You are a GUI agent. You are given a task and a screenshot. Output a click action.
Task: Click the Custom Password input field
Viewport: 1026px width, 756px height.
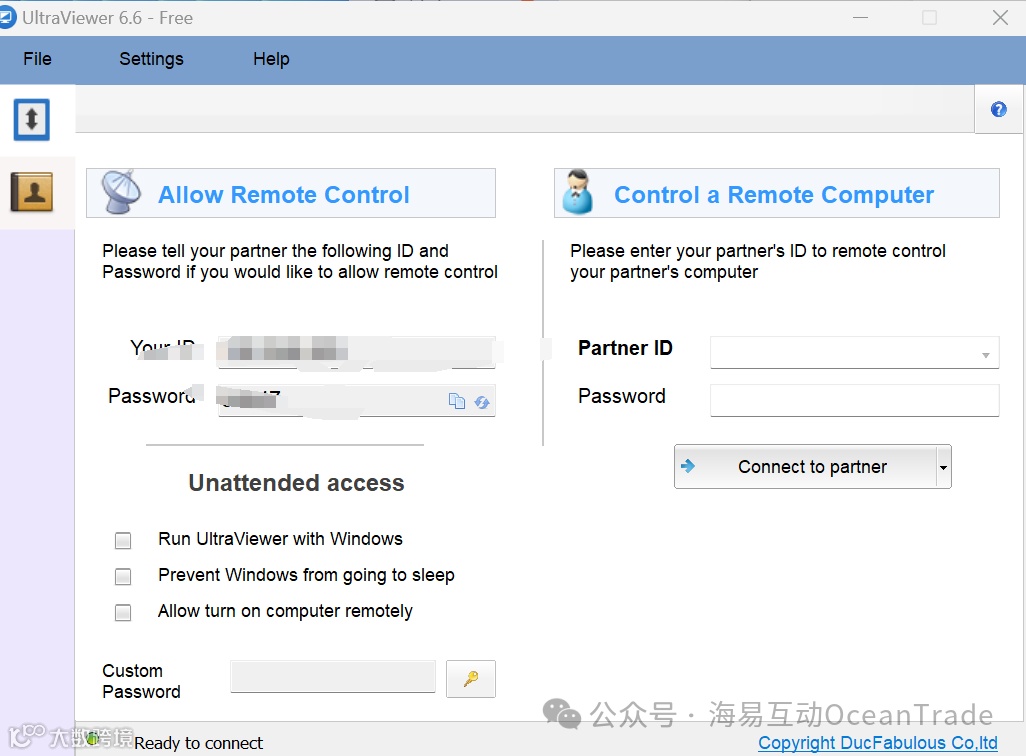pos(333,676)
